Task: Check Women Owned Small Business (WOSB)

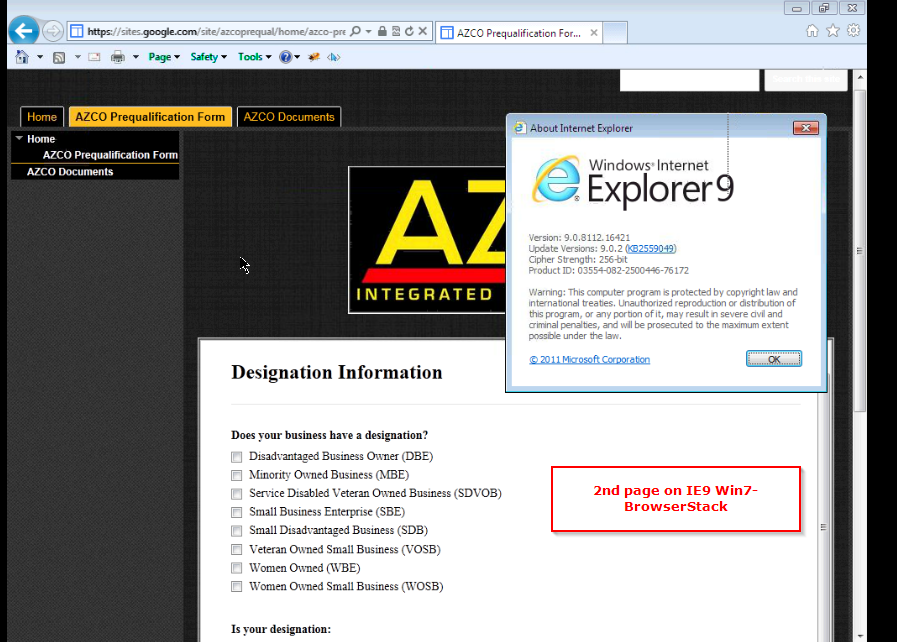Action: pyautogui.click(x=236, y=586)
